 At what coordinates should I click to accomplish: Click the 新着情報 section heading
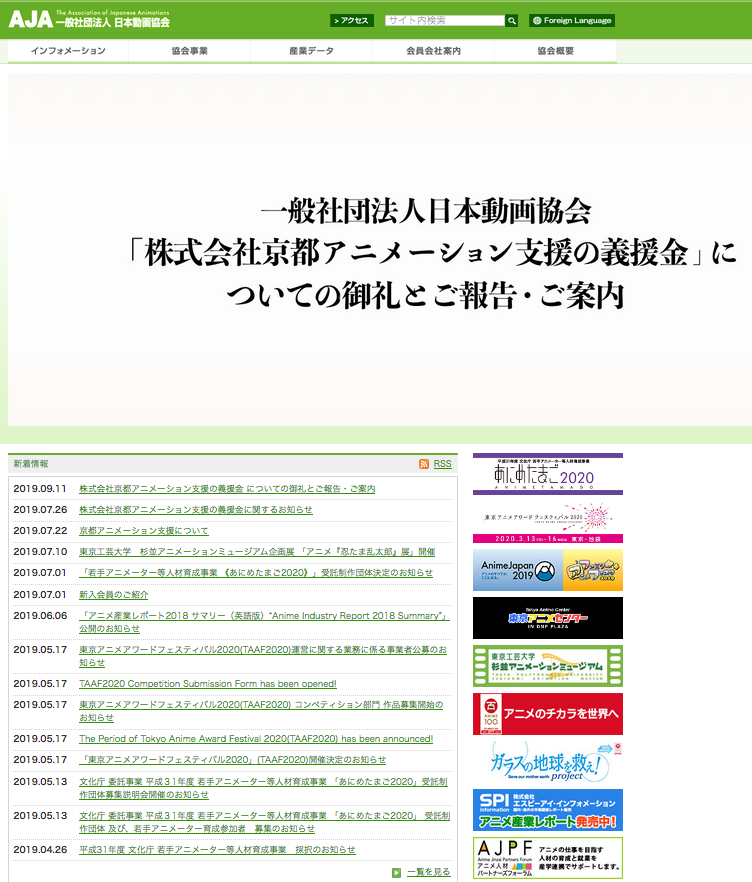(x=31, y=464)
